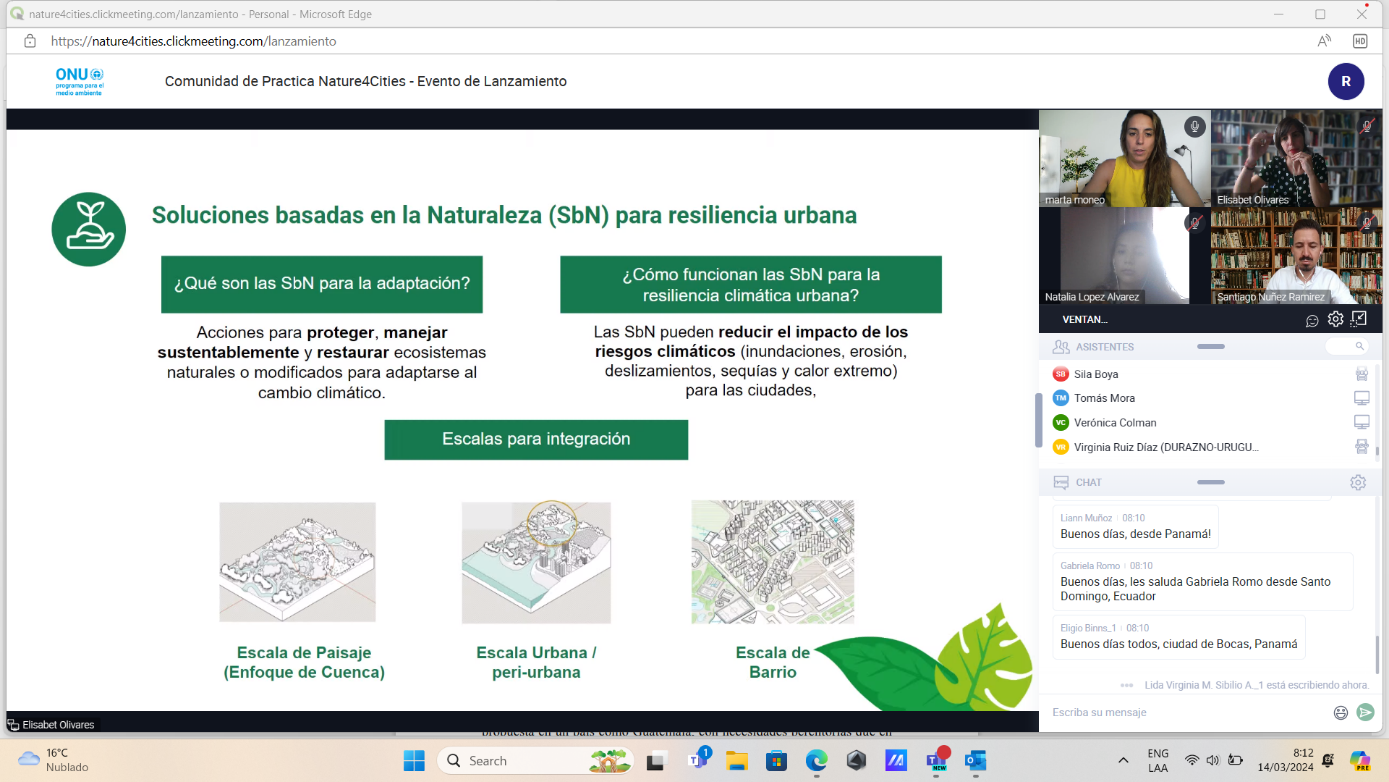
Task: Click the VC avatar badge
Action: coord(1061,422)
